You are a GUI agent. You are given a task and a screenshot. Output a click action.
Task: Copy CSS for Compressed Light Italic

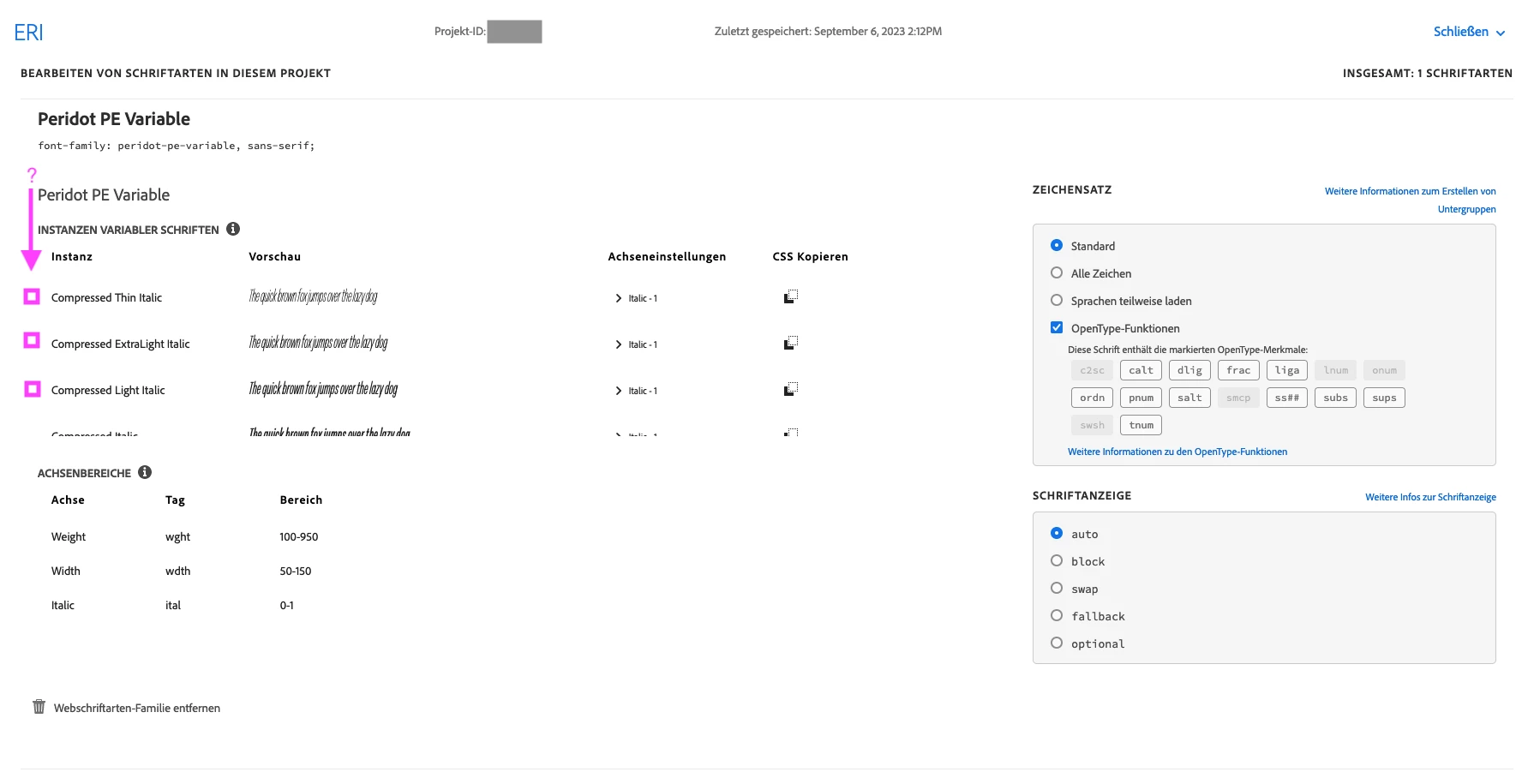(x=790, y=389)
